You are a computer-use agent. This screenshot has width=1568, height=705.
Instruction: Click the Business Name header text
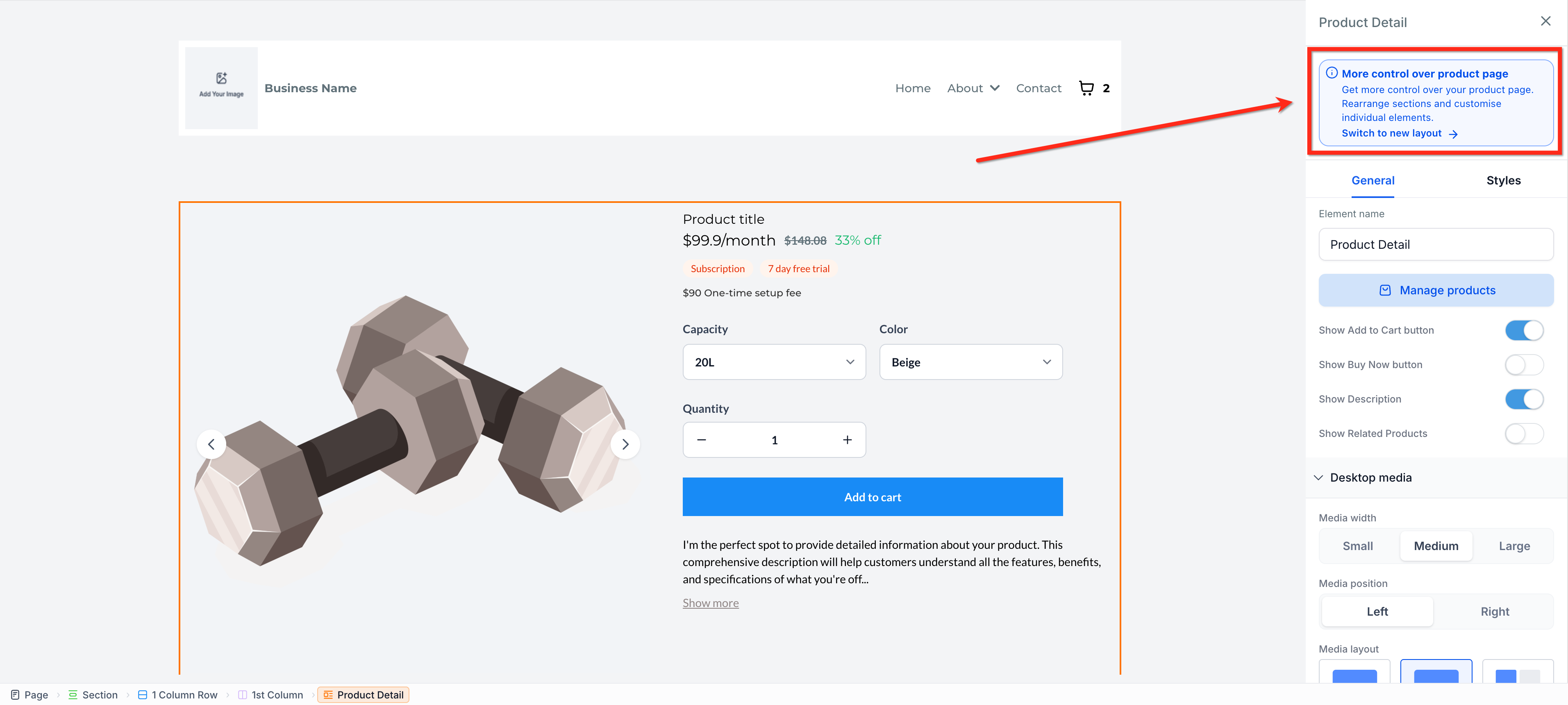[310, 88]
